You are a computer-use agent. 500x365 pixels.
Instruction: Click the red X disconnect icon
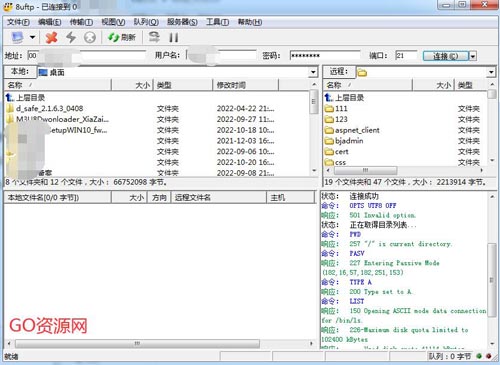click(x=51, y=37)
